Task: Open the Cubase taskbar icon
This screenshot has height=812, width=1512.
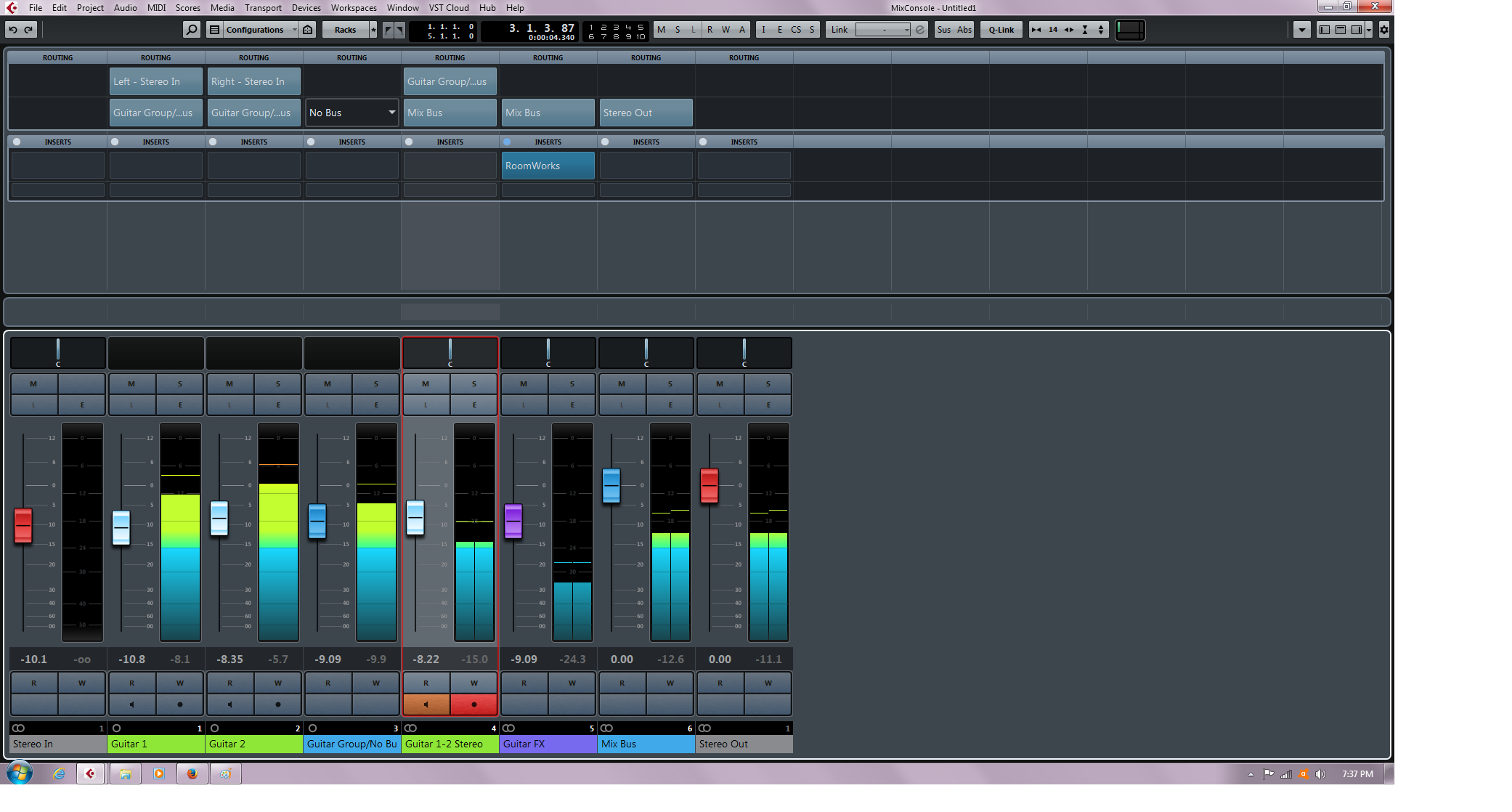Action: pyautogui.click(x=90, y=774)
